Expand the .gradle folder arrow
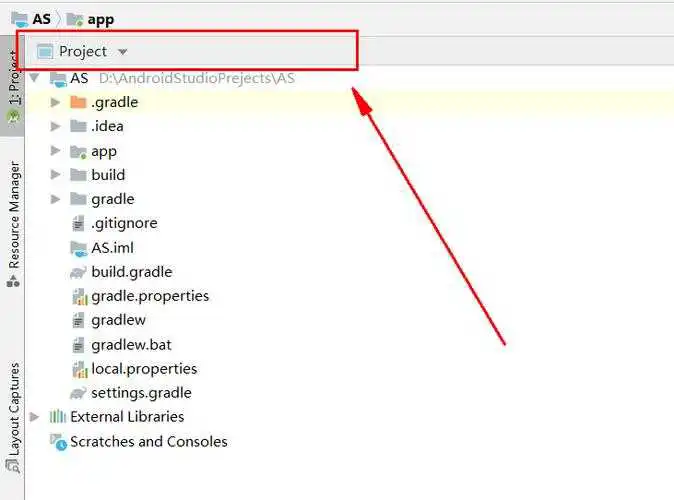The width and height of the screenshot is (674, 500). pyautogui.click(x=56, y=102)
